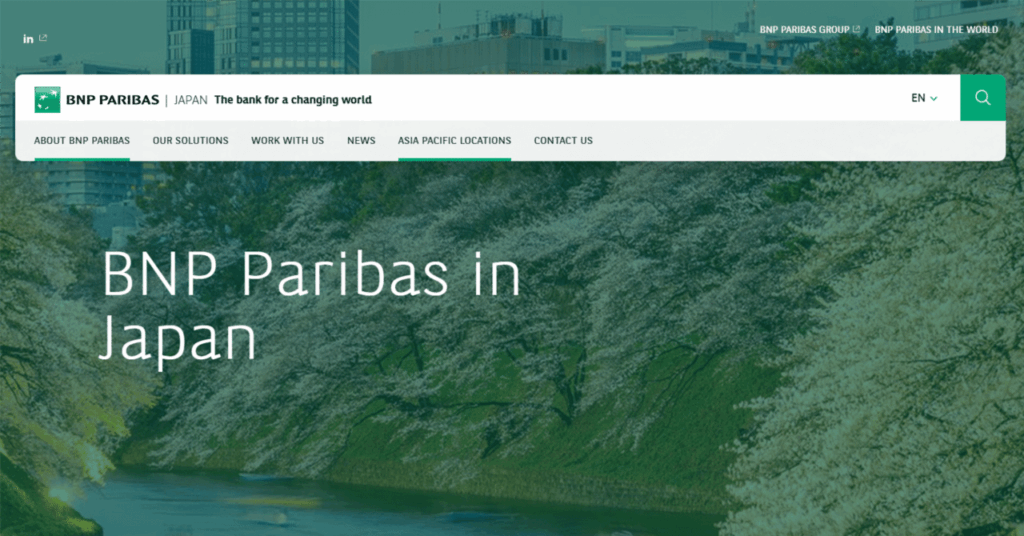Viewport: 1024px width, 536px height.
Task: Click the external-link arrow beside LinkedIn
Action: pyautogui.click(x=43, y=38)
